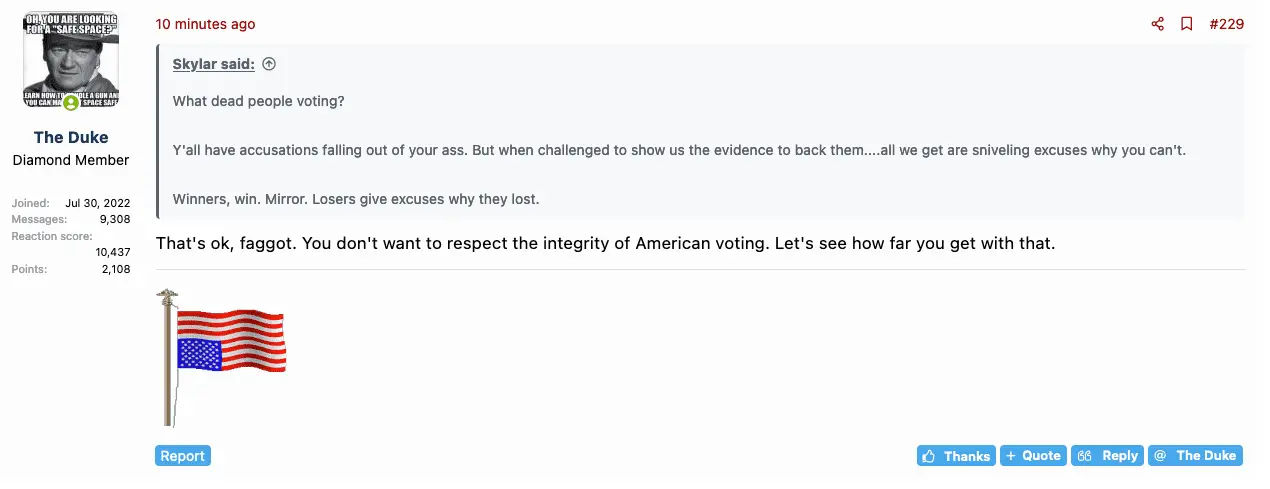The image size is (1270, 489).
Task: Expand the quoted Skylar message block
Action: tap(700, 150)
